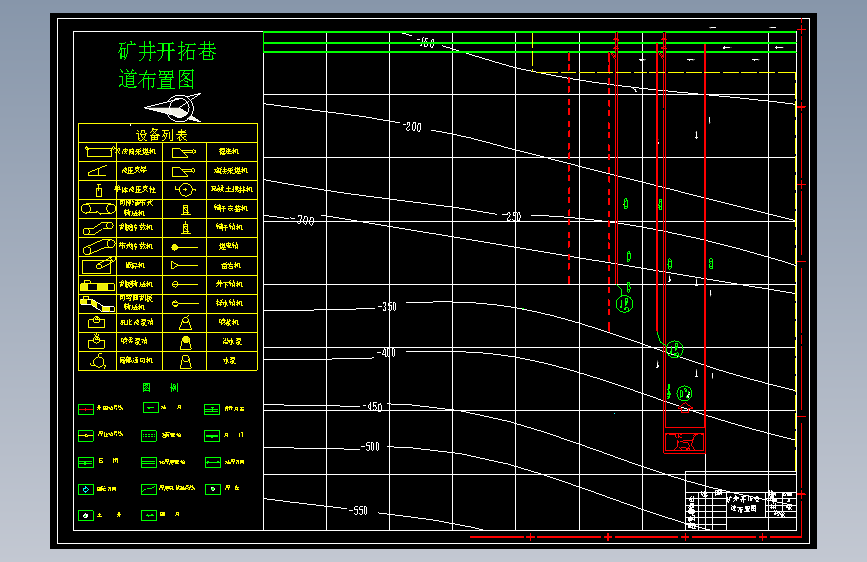
Task: Select the legend box with dotted lines
Action: pos(149,436)
